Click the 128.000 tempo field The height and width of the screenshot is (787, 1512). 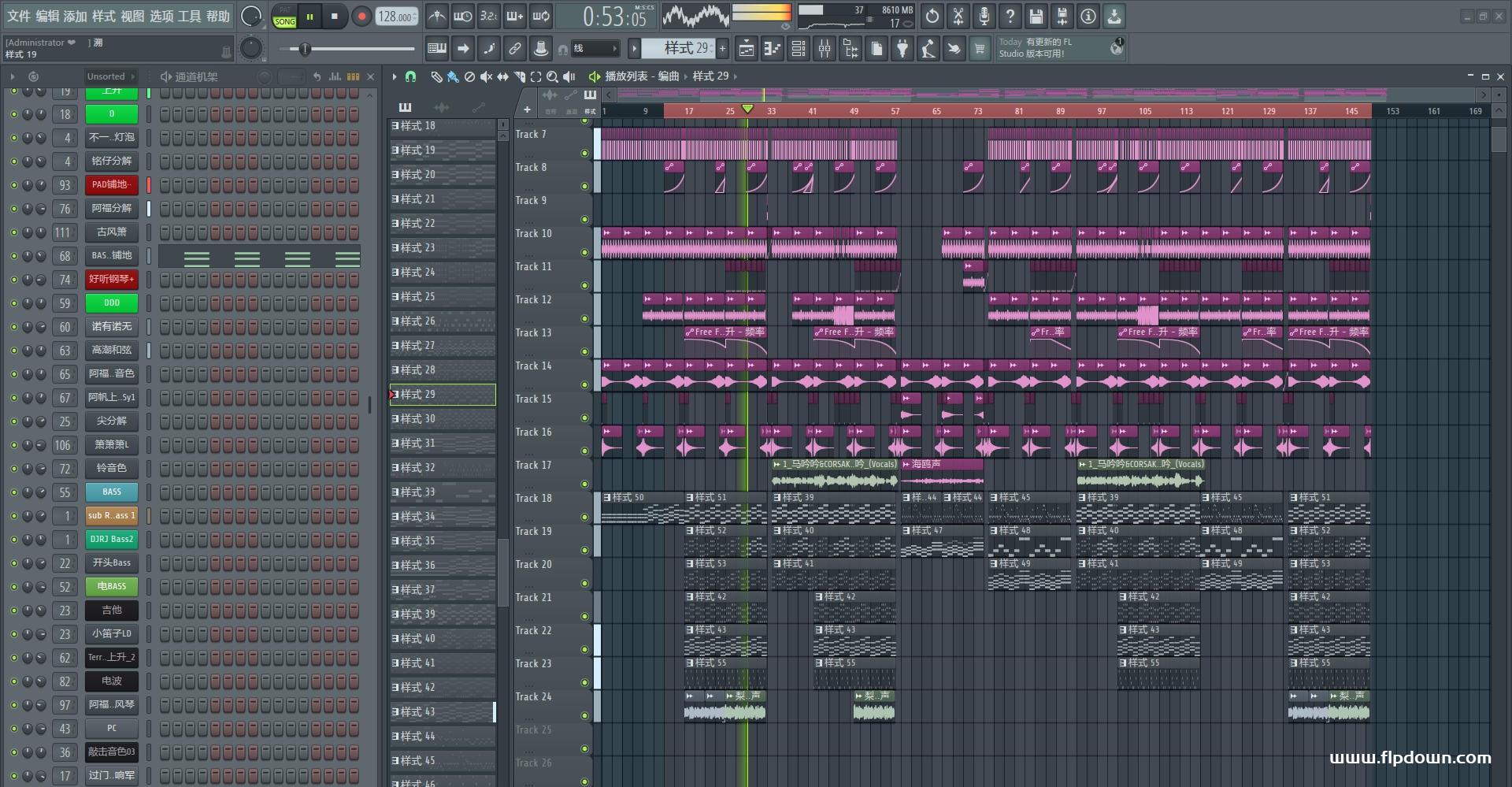click(396, 17)
